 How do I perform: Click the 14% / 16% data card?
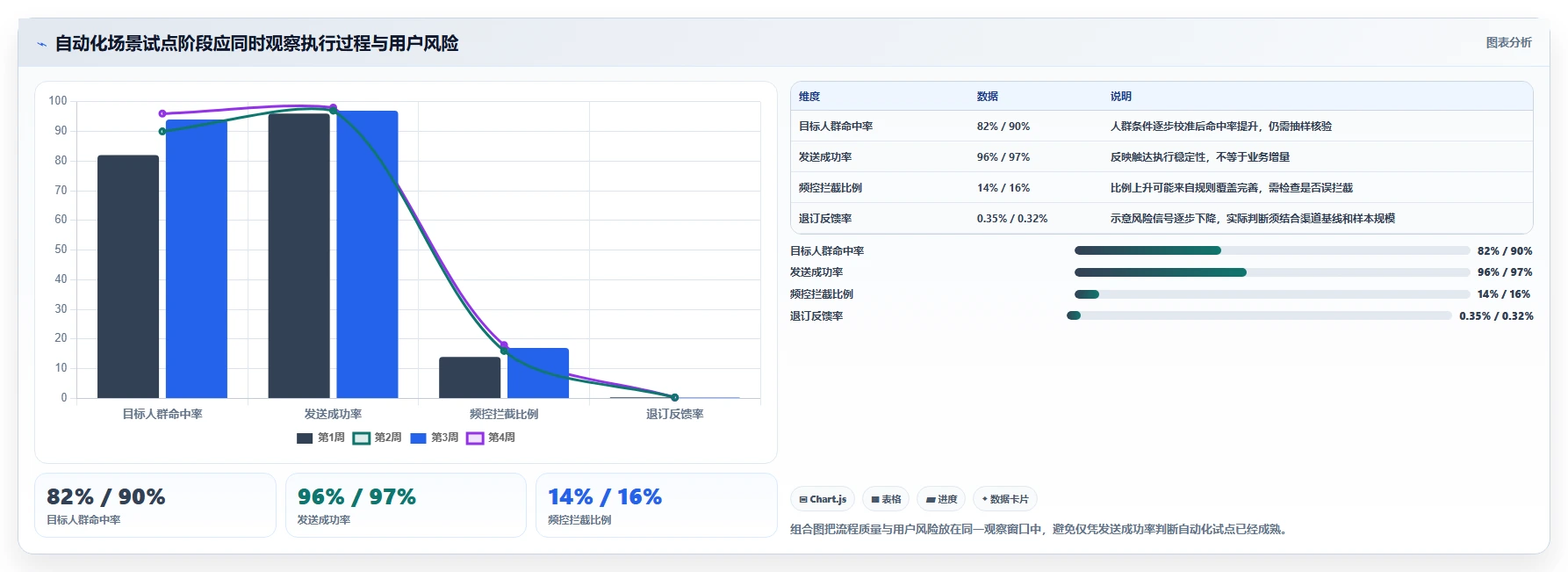tap(657, 505)
